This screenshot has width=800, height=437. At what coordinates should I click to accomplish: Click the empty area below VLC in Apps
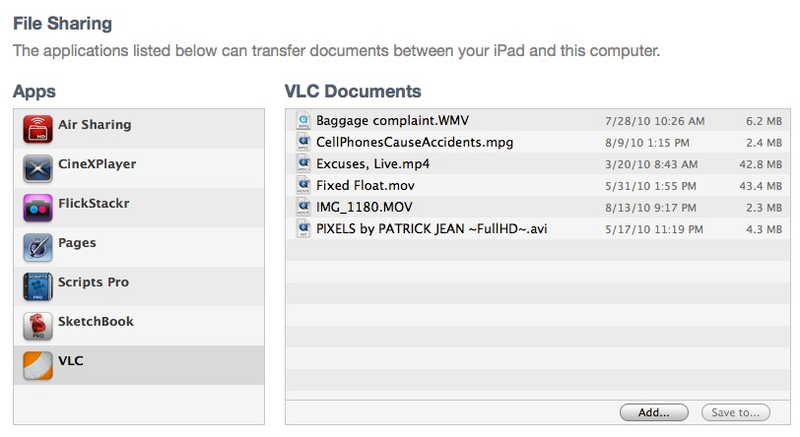click(x=139, y=404)
